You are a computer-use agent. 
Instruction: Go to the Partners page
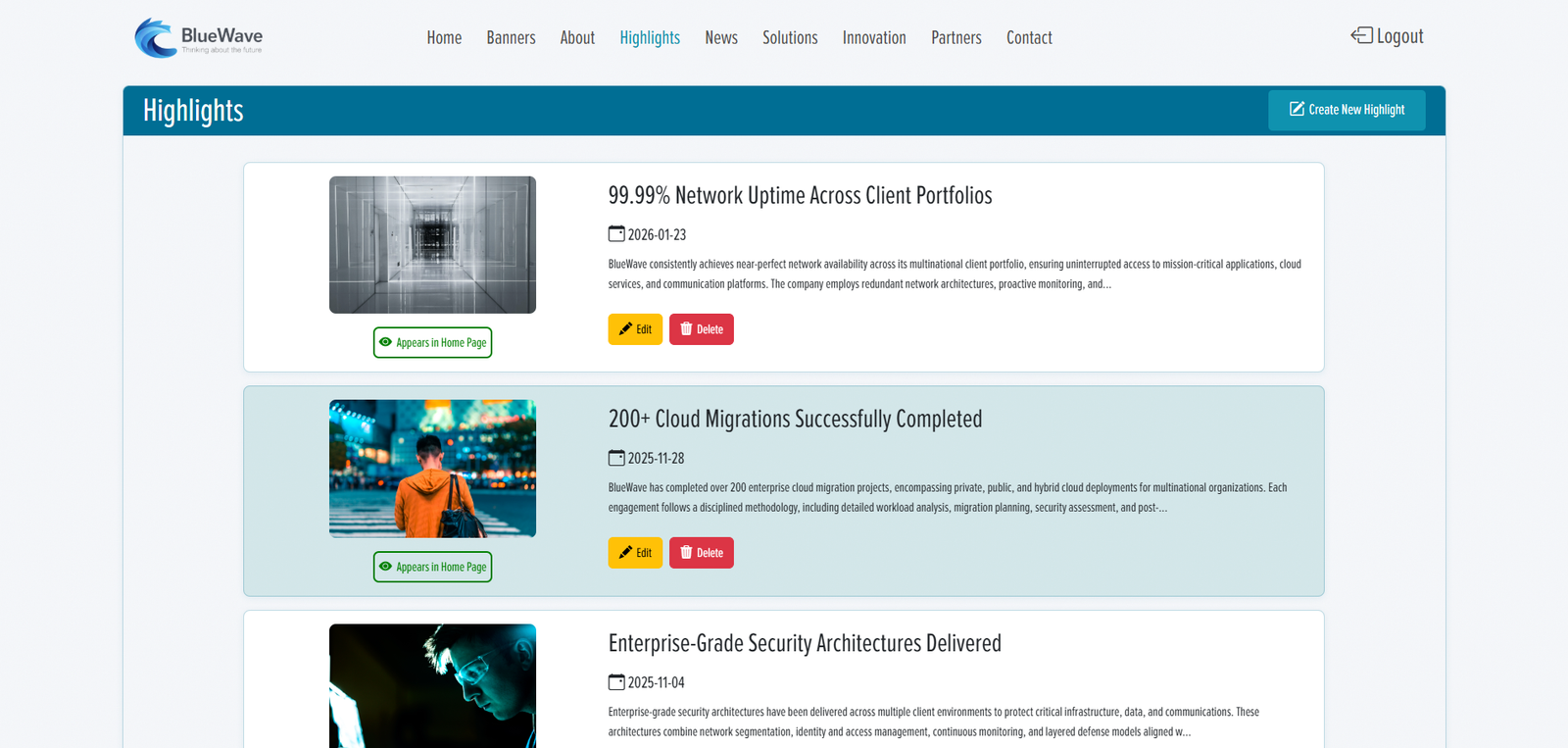click(956, 37)
